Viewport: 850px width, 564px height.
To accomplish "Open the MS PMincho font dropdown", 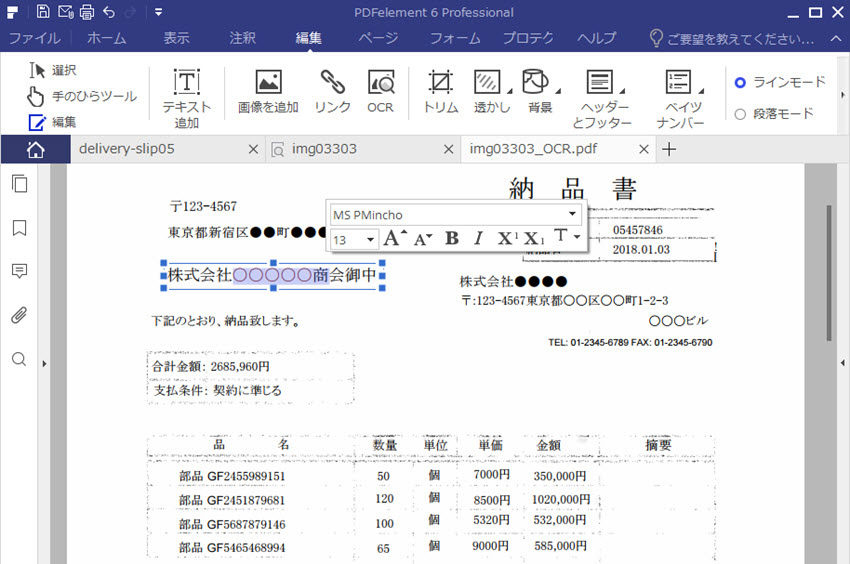I will [572, 214].
